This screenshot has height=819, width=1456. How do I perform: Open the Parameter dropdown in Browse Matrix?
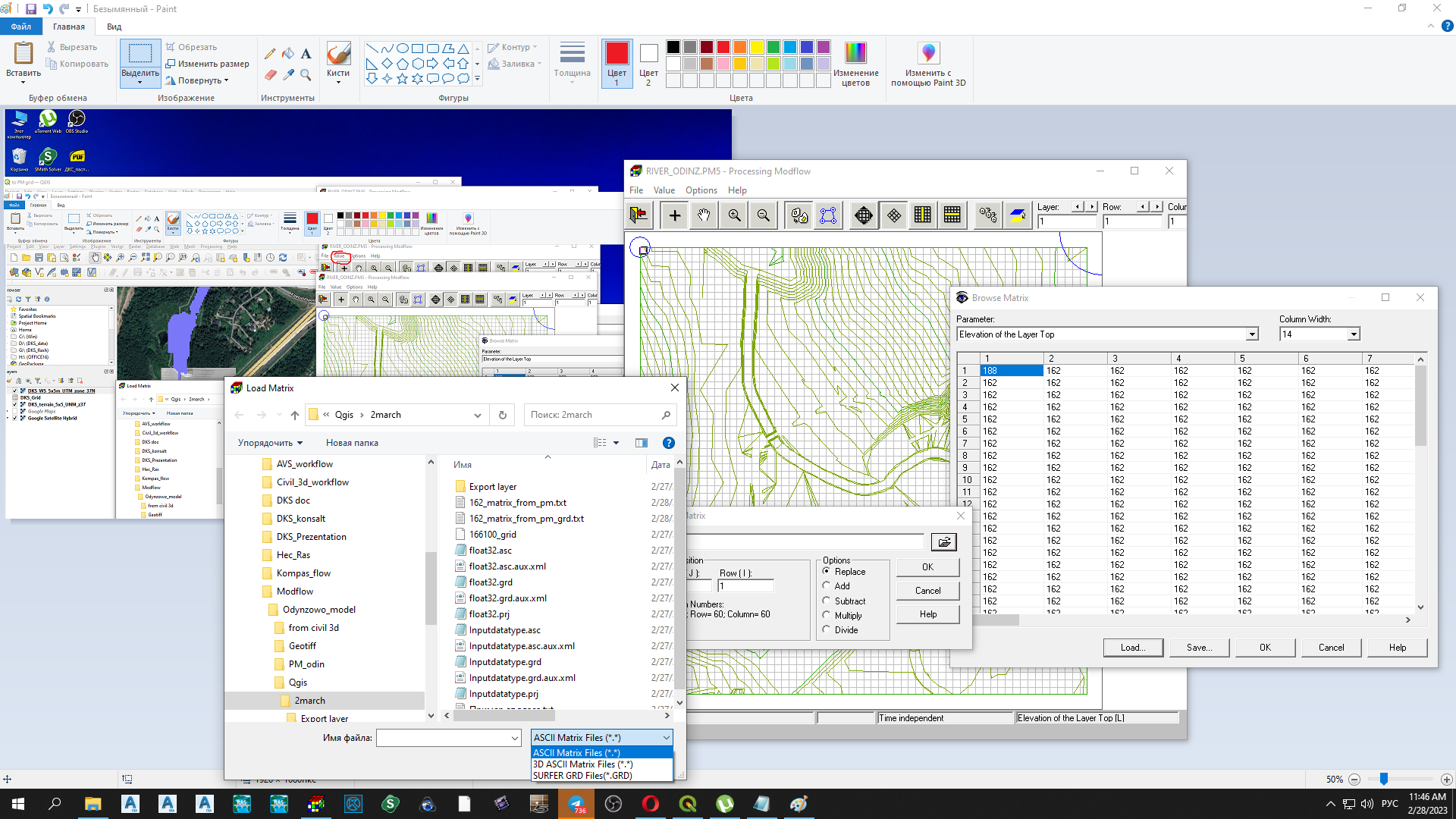[x=1251, y=334]
